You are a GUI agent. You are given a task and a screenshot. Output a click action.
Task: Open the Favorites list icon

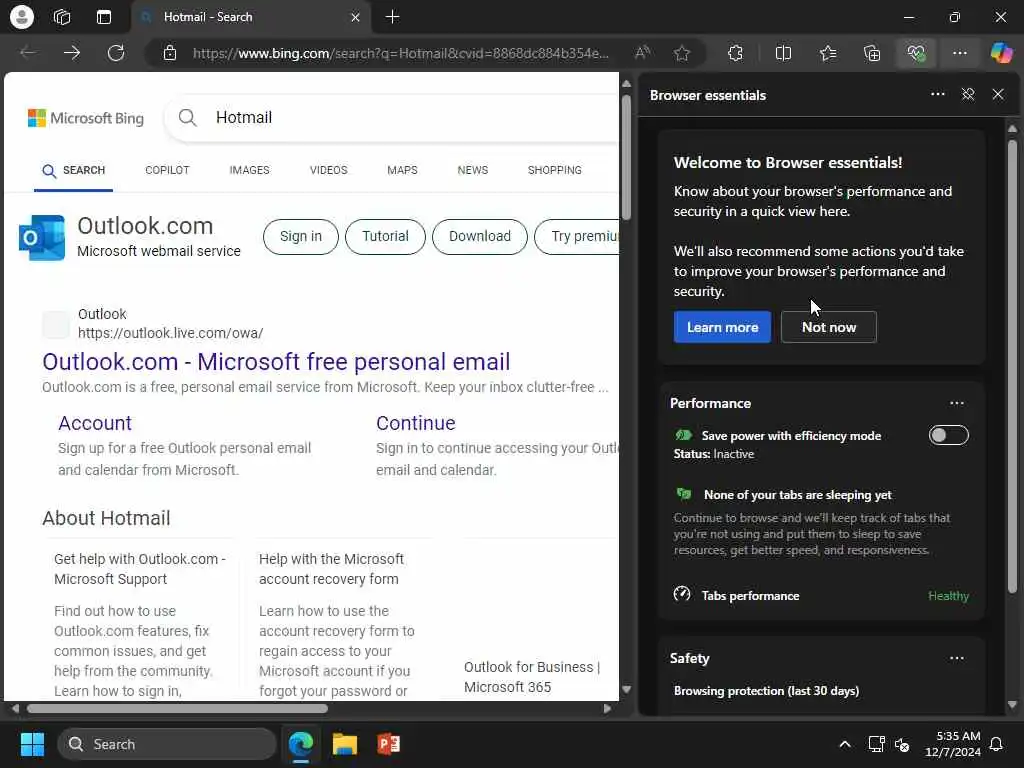point(828,53)
